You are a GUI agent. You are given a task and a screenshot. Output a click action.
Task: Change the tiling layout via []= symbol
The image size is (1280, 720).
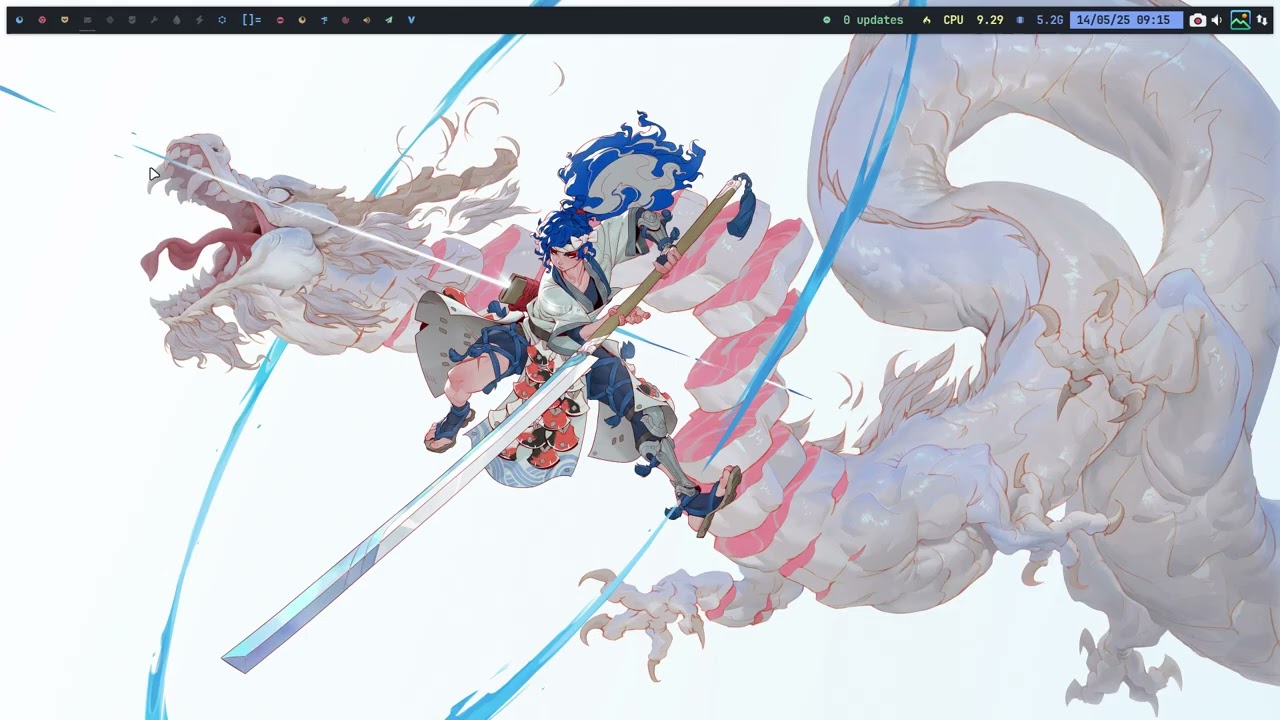click(251, 20)
